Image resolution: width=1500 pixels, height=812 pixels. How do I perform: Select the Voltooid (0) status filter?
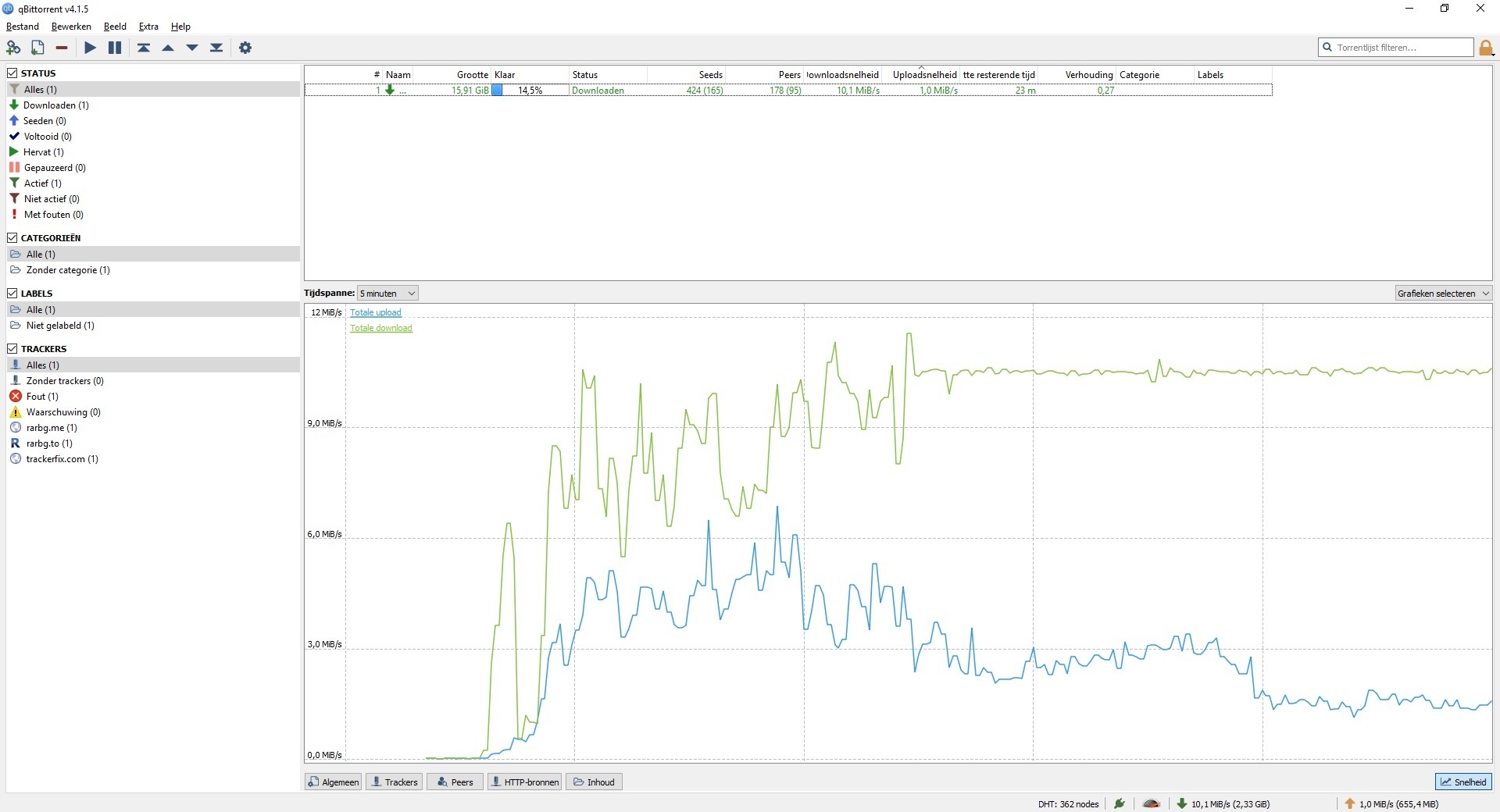click(153, 136)
